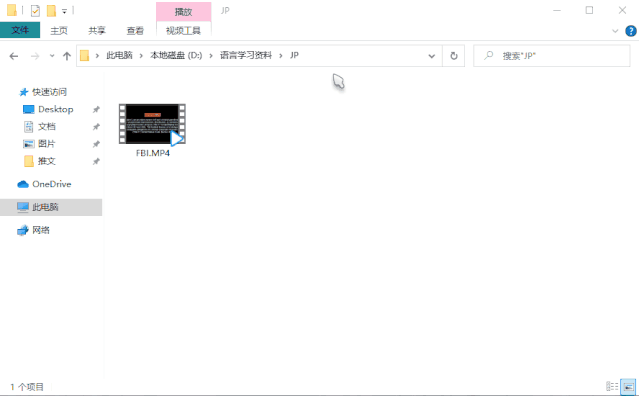Viewport: 639px width, 396px height.
Task: Click the pin icon next to Desktop
Action: (x=96, y=110)
